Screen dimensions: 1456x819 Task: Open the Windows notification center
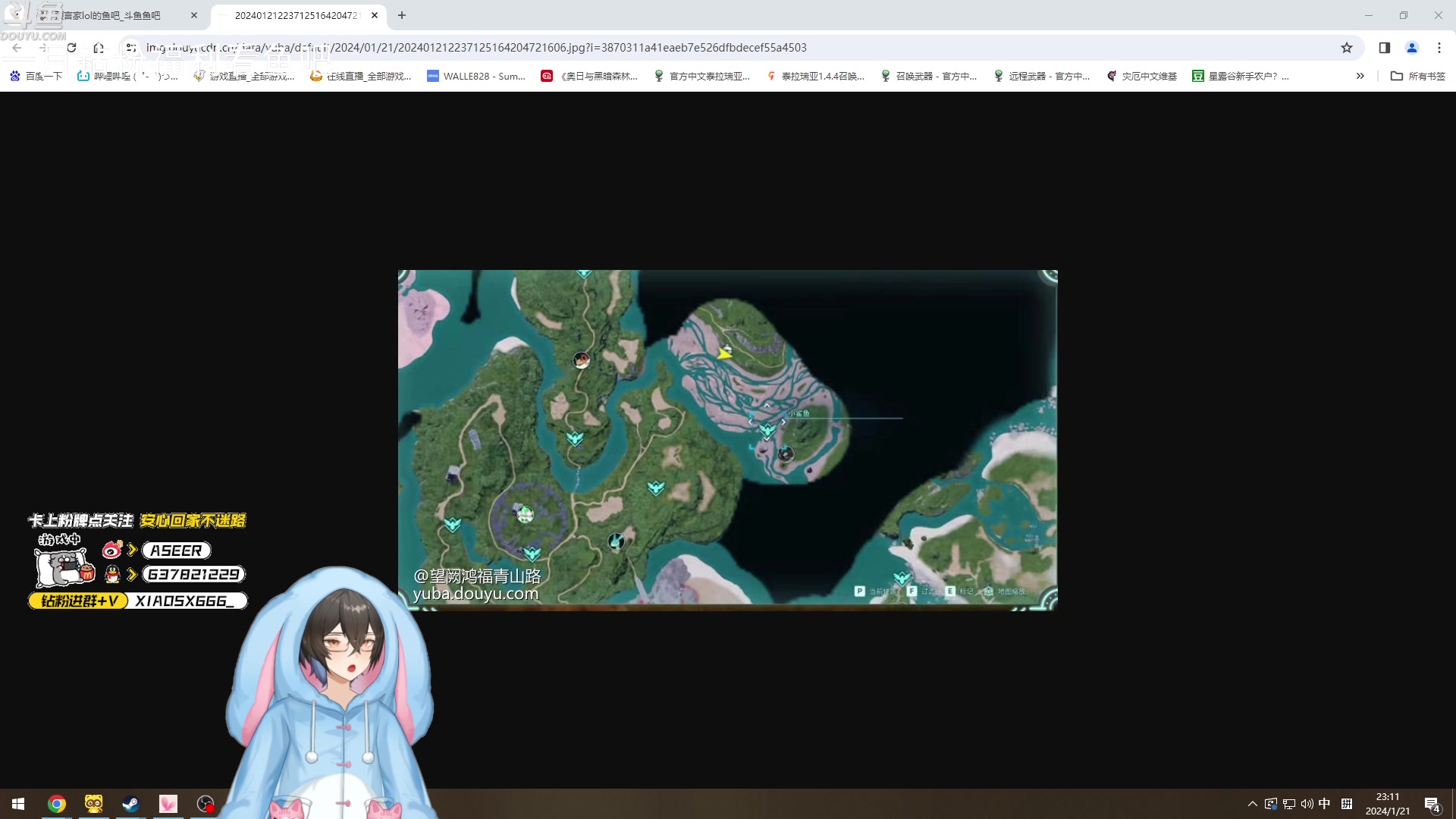1432,804
